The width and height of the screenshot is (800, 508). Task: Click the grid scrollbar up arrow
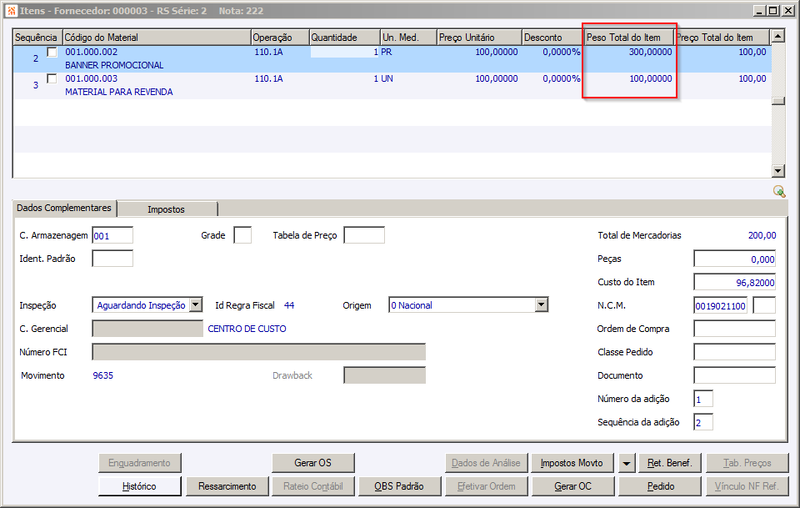[x=778, y=36]
